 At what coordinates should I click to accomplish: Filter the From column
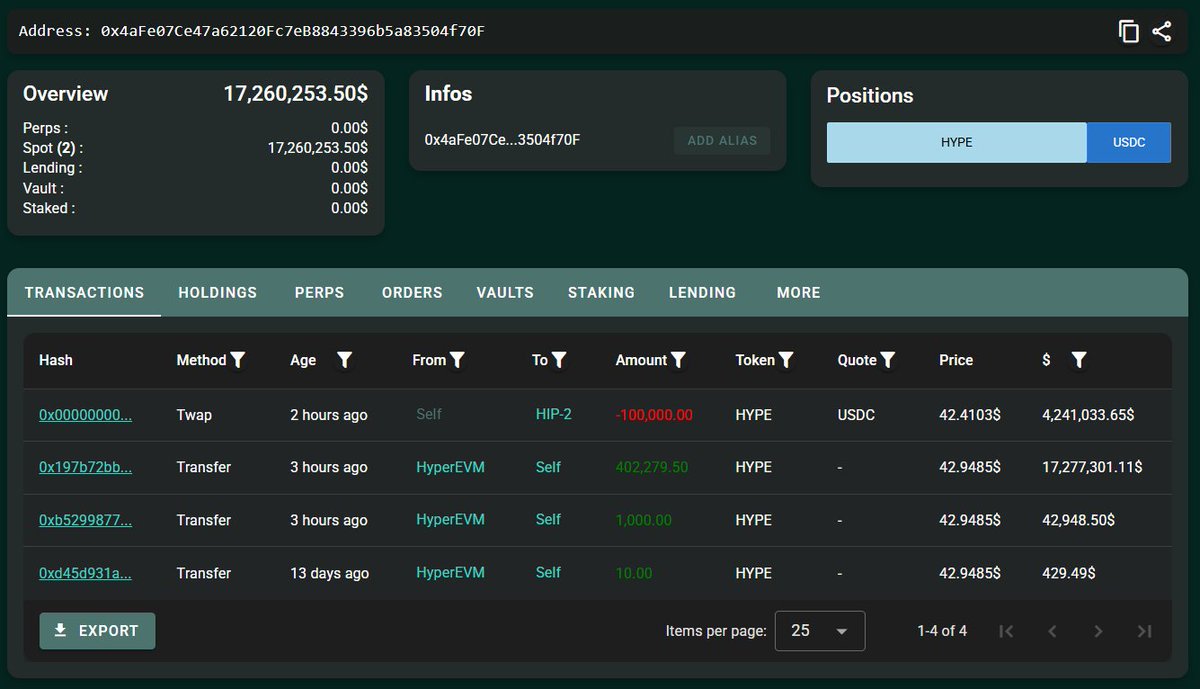click(x=457, y=360)
